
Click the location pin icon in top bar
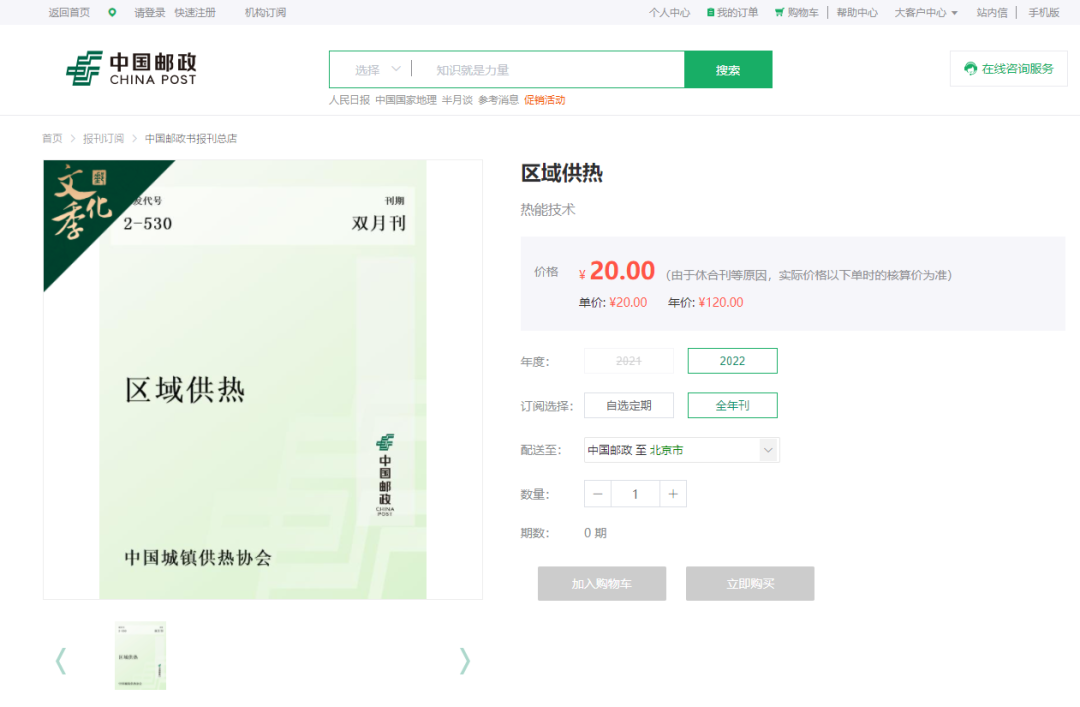(x=112, y=12)
